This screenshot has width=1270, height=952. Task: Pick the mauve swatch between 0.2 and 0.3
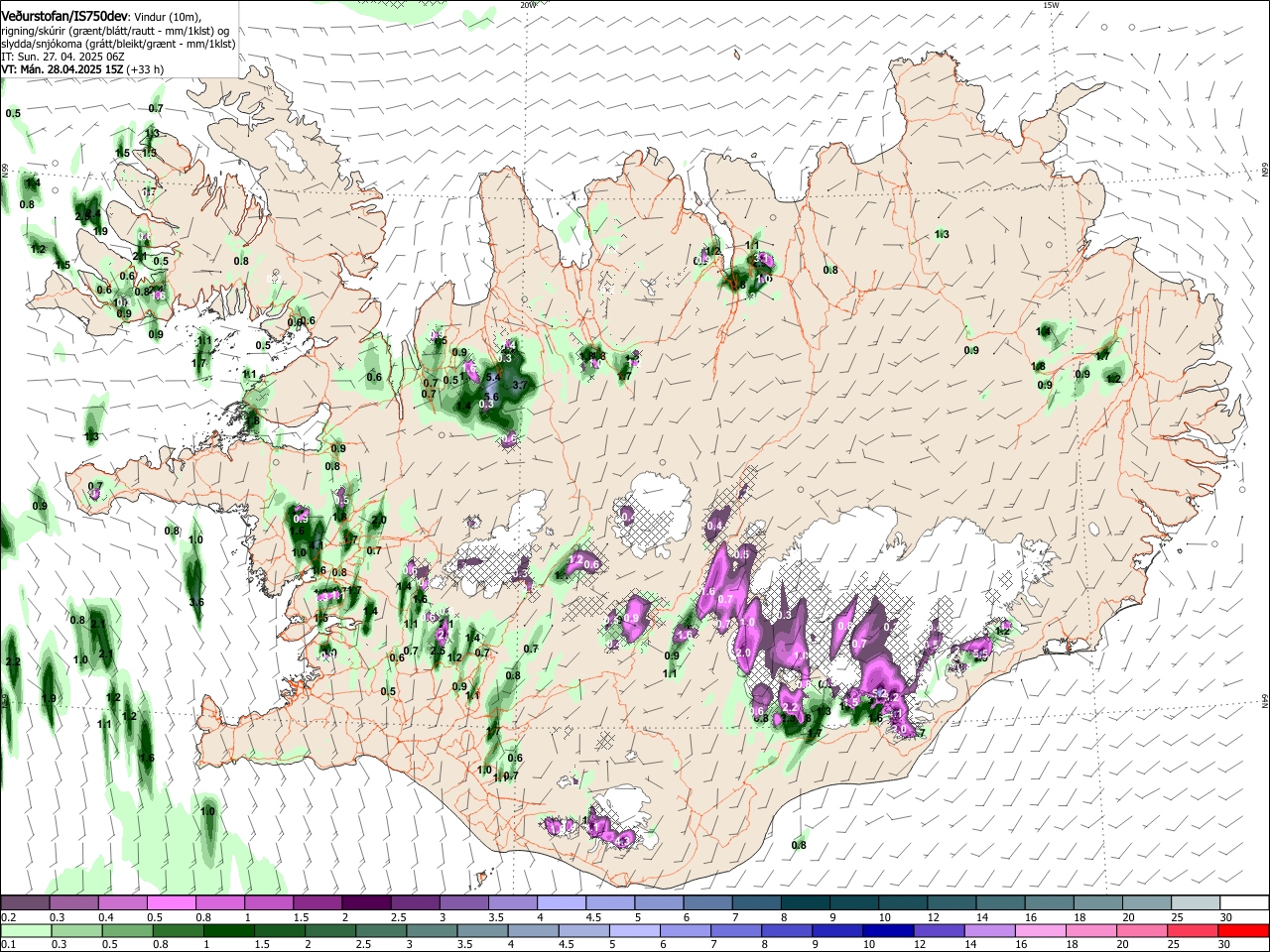point(25,902)
